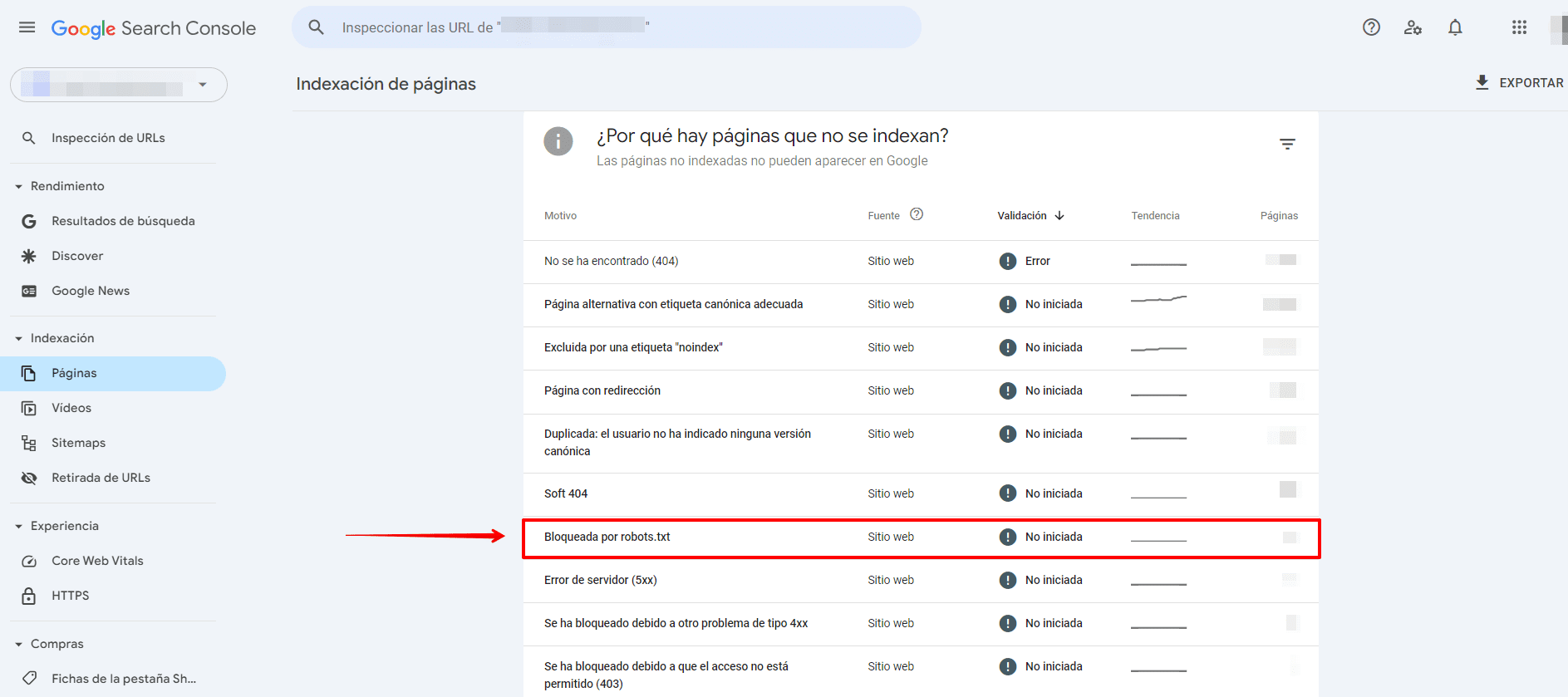This screenshot has height=697, width=1568.
Task: Click the Fichas de la pestaña tag icon
Action: [x=28, y=679]
